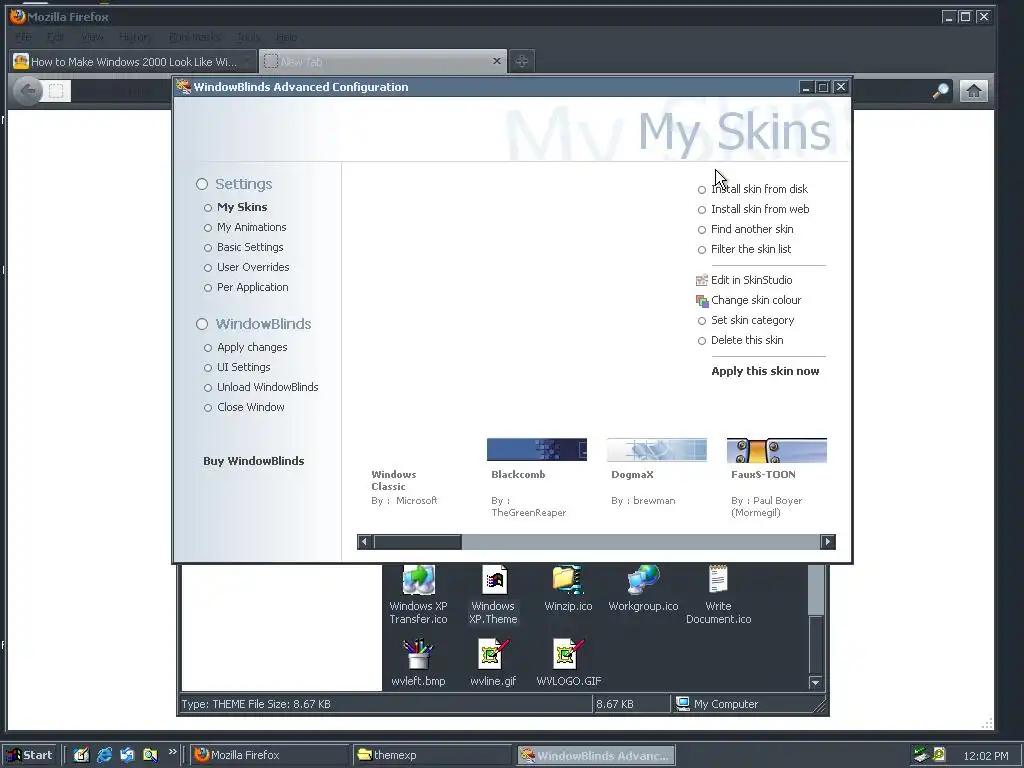Viewport: 1024px width, 768px height.
Task: Click skin list scroll left arrow
Action: [x=364, y=541]
